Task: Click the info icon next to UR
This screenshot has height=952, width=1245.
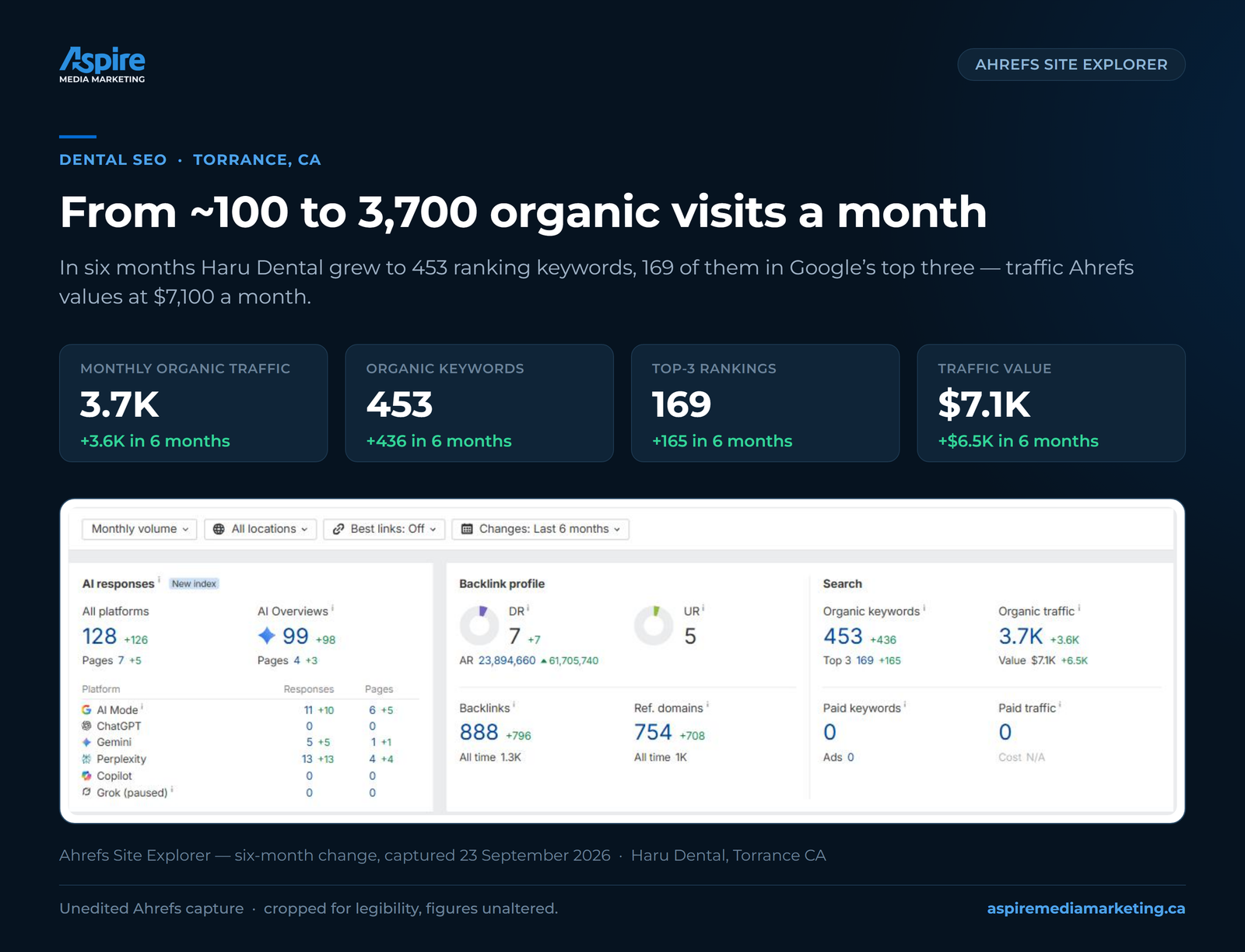Action: coord(703,608)
